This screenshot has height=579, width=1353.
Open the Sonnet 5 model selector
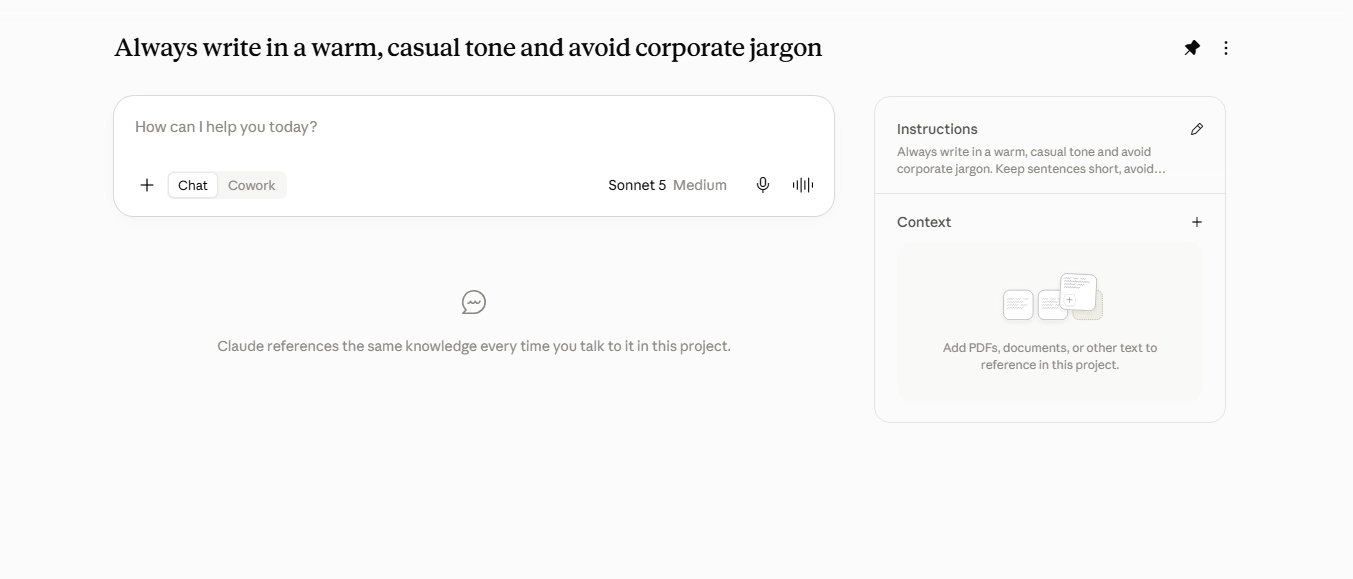pyautogui.click(x=637, y=185)
